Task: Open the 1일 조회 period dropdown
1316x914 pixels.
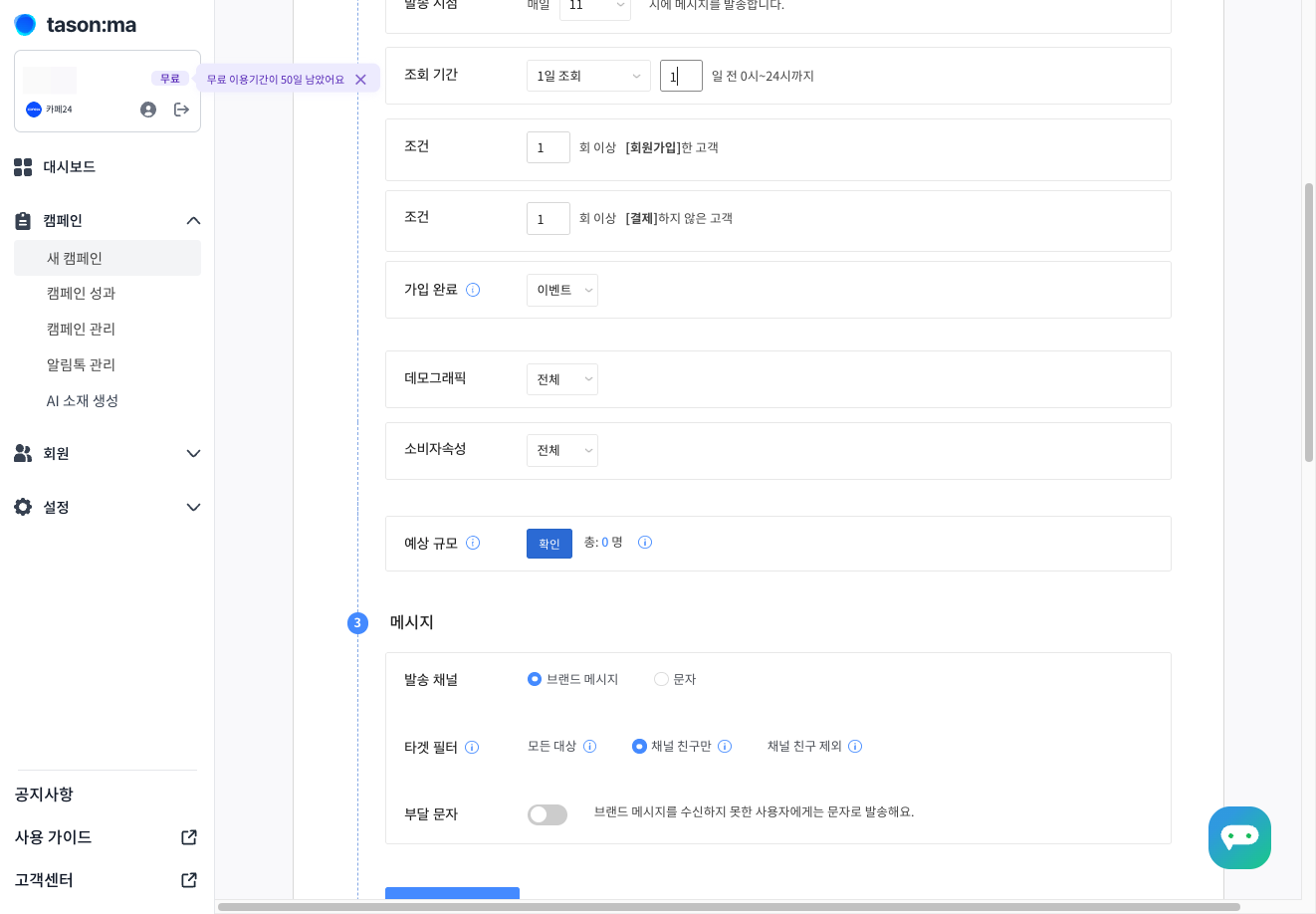Action: [588, 76]
